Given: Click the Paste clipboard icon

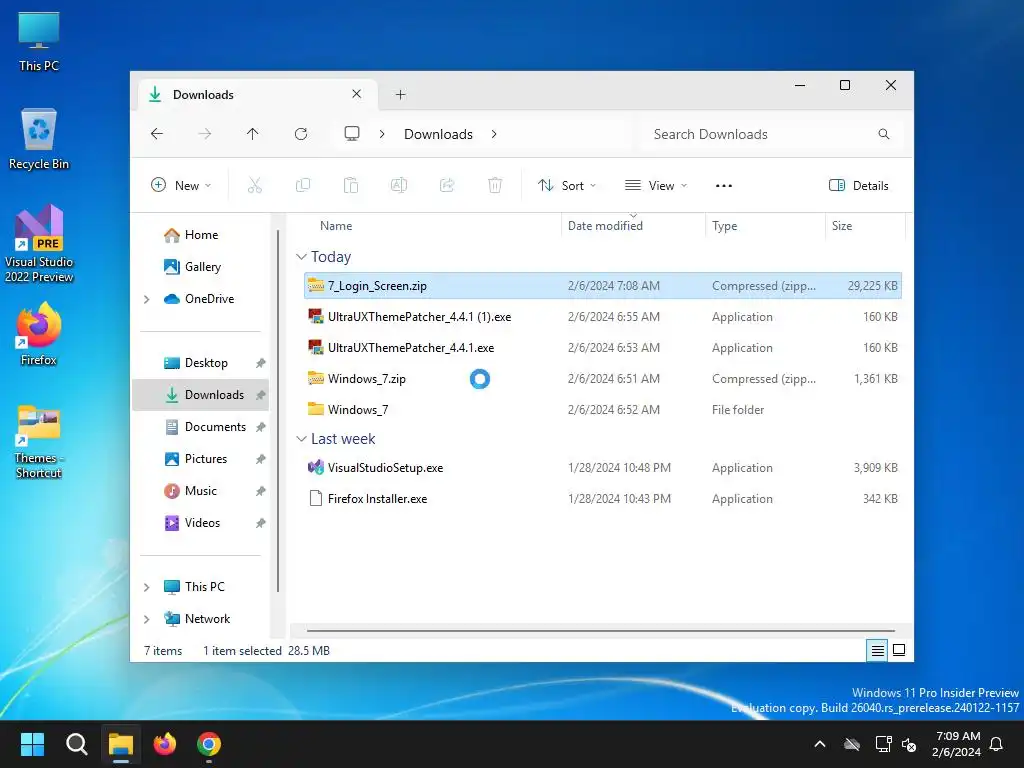Looking at the screenshot, I should coord(351,185).
